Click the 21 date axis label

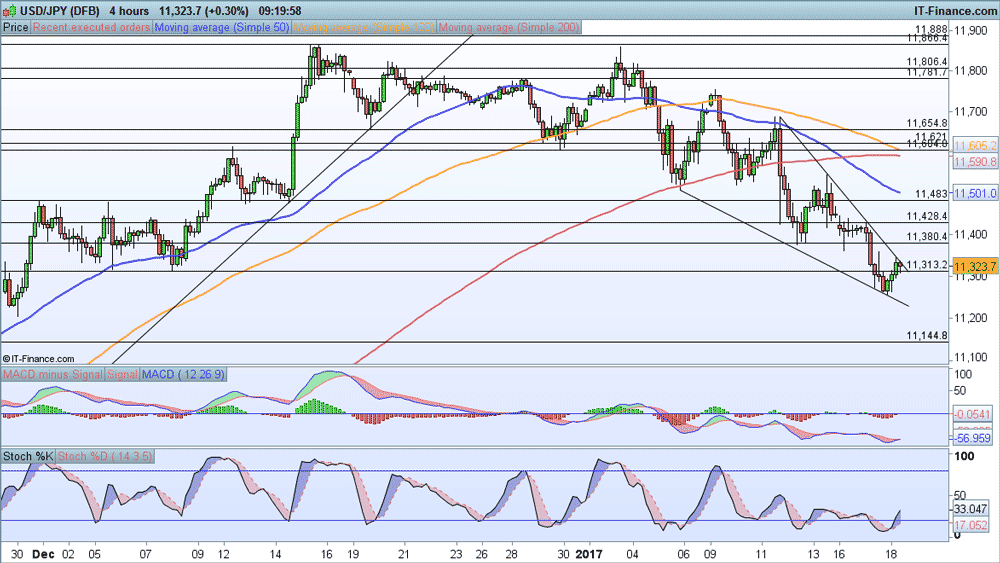click(404, 554)
